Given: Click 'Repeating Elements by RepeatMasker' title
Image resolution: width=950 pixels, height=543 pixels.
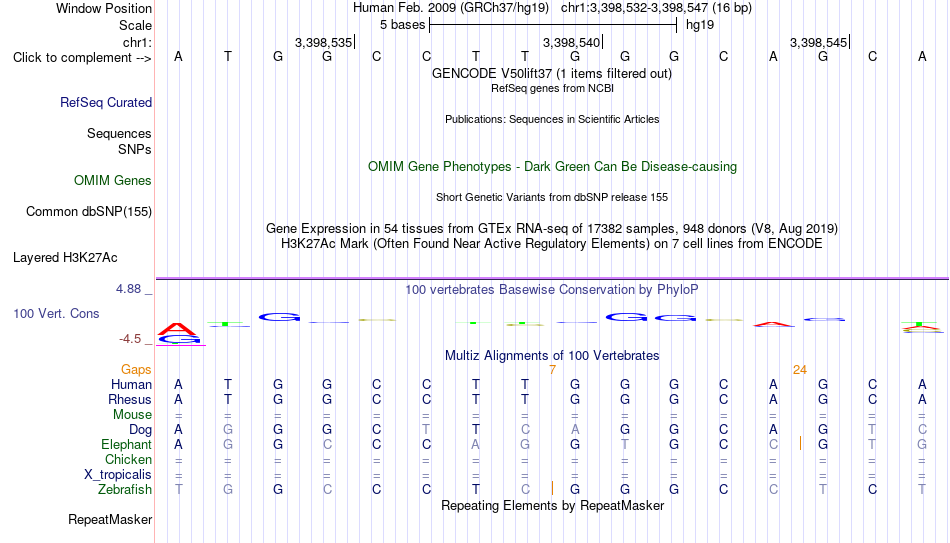Looking at the screenshot, I should pyautogui.click(x=553, y=505).
